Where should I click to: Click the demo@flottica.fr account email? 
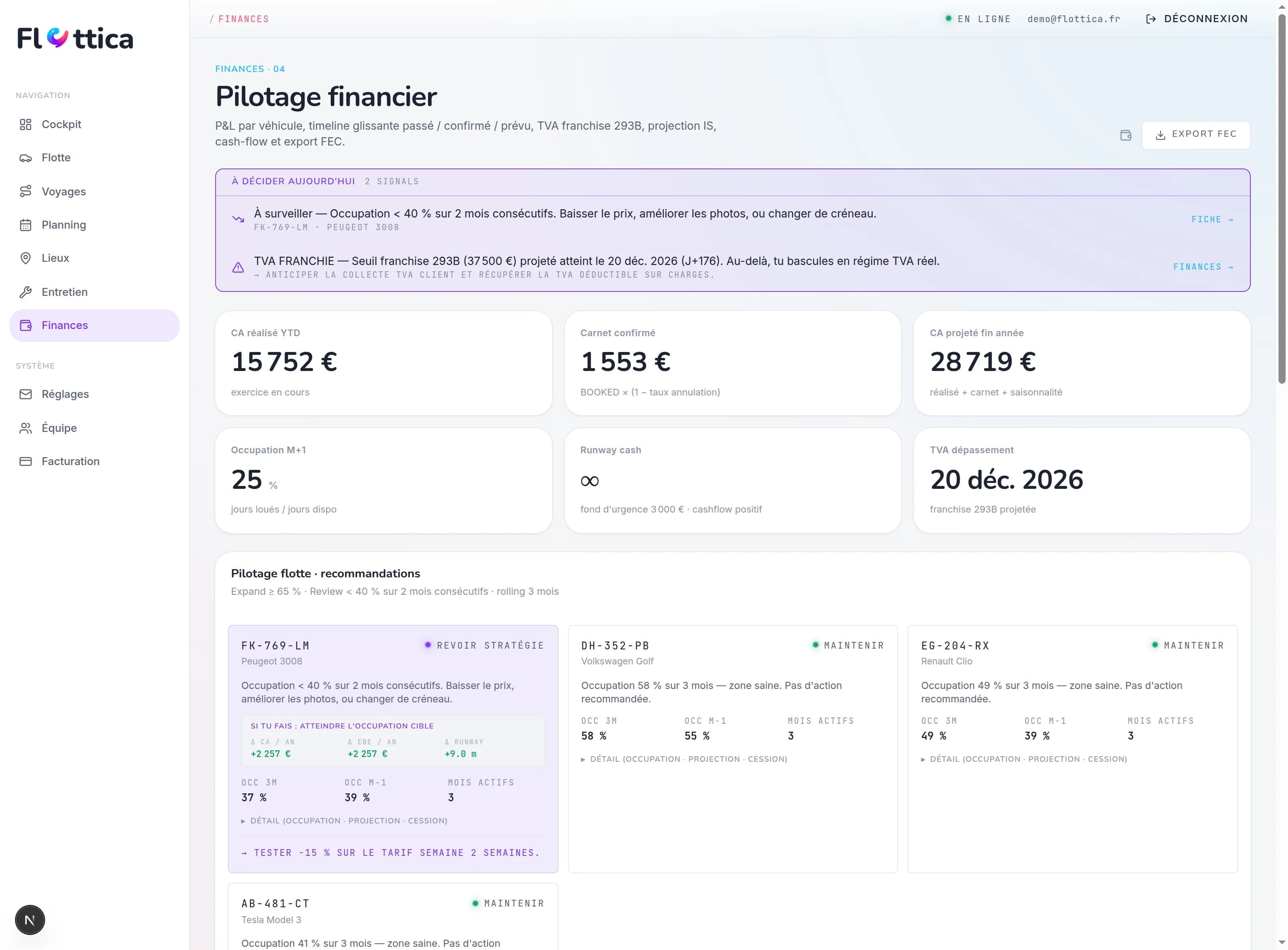tap(1074, 19)
